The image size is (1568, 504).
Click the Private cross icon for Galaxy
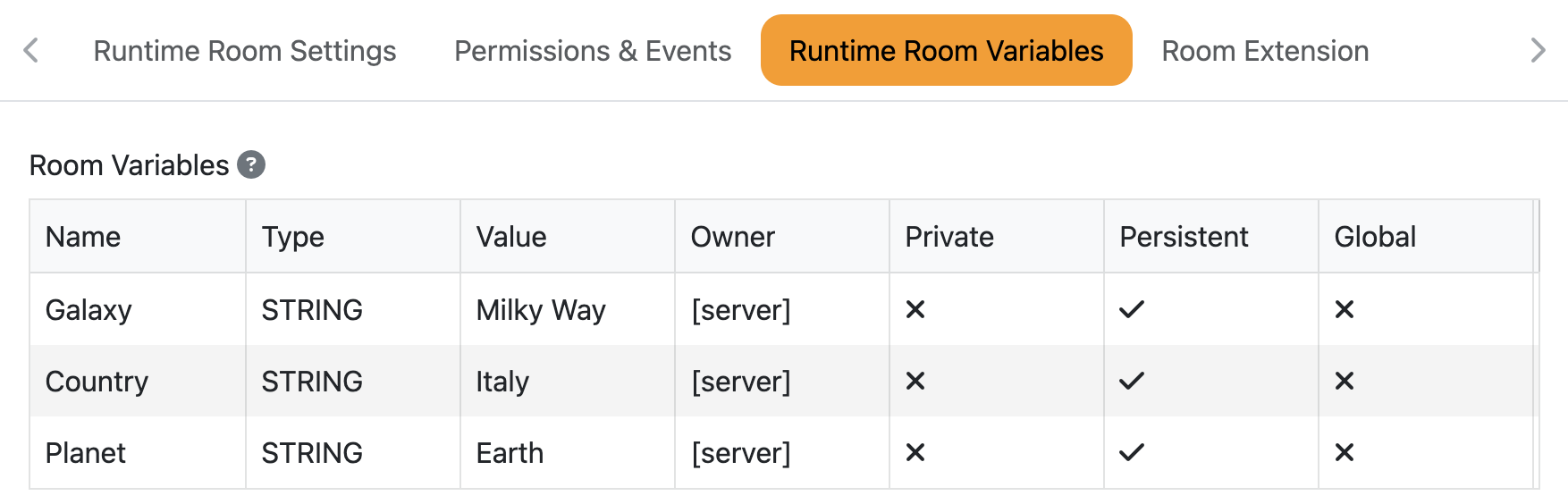(915, 309)
